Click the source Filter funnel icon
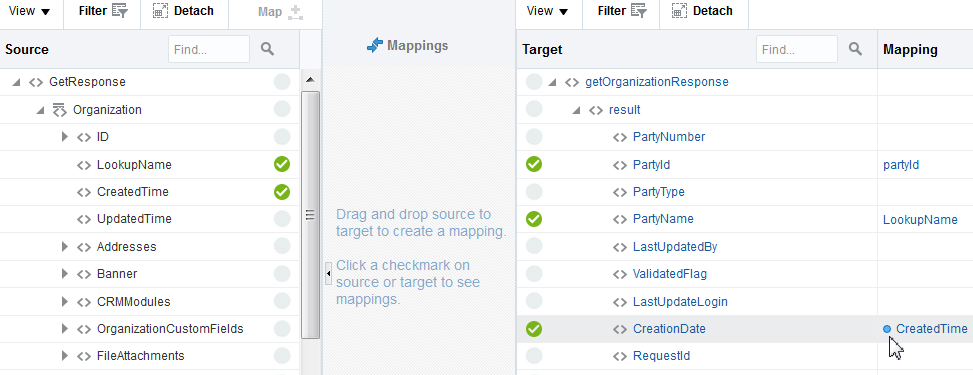The height and width of the screenshot is (375, 973). coord(120,11)
